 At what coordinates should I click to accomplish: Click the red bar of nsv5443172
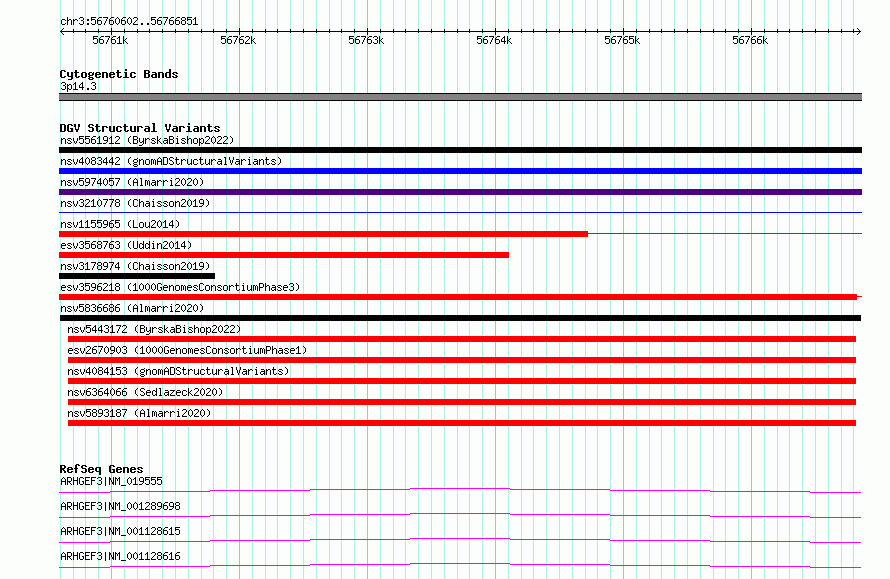click(x=462, y=339)
